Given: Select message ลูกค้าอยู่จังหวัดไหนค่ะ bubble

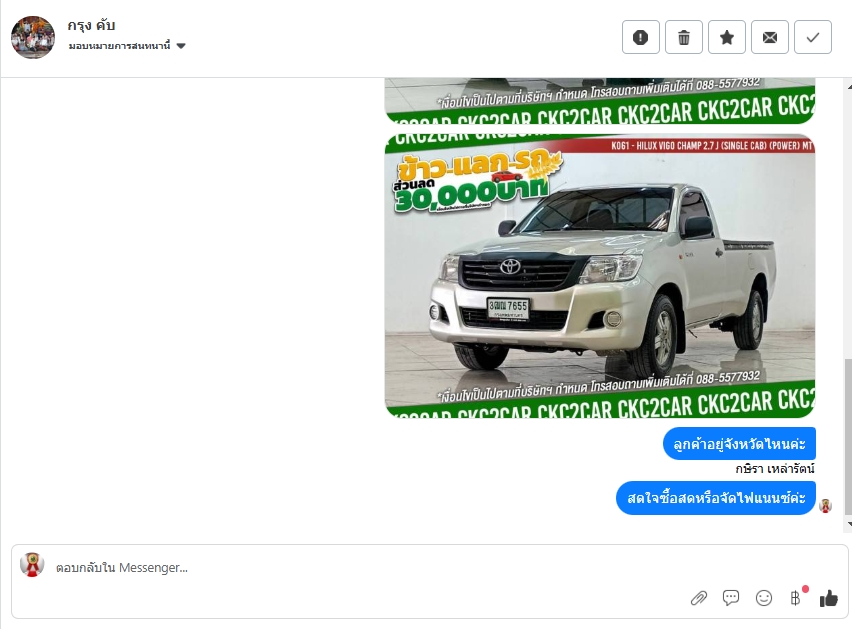Looking at the screenshot, I should pos(739,444).
